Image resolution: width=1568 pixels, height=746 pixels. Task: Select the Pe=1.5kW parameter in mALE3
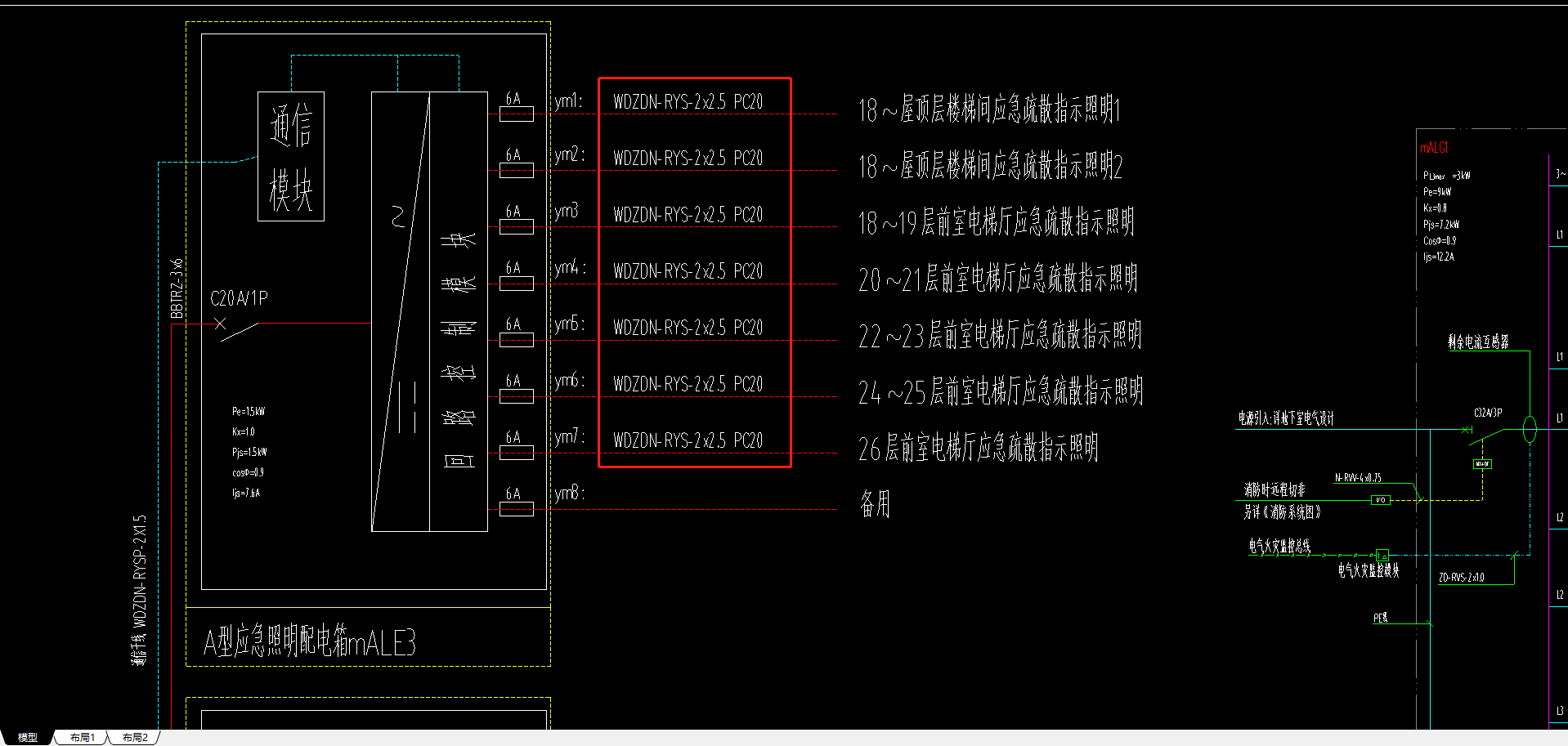(248, 411)
